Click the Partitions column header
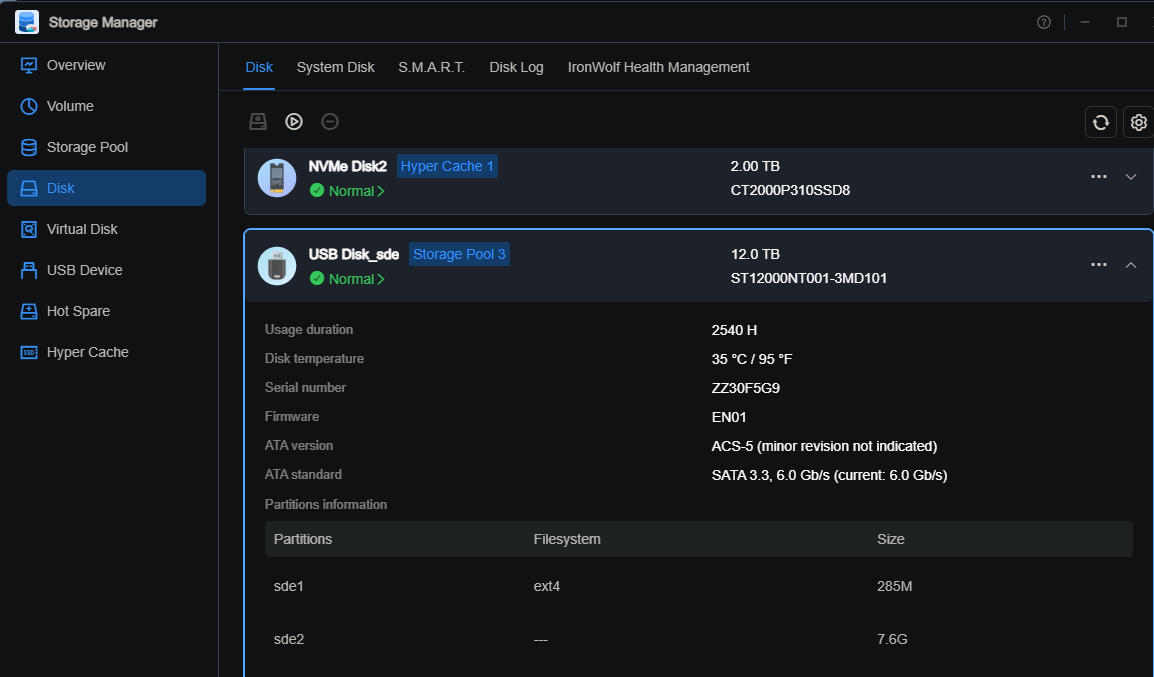 302,539
